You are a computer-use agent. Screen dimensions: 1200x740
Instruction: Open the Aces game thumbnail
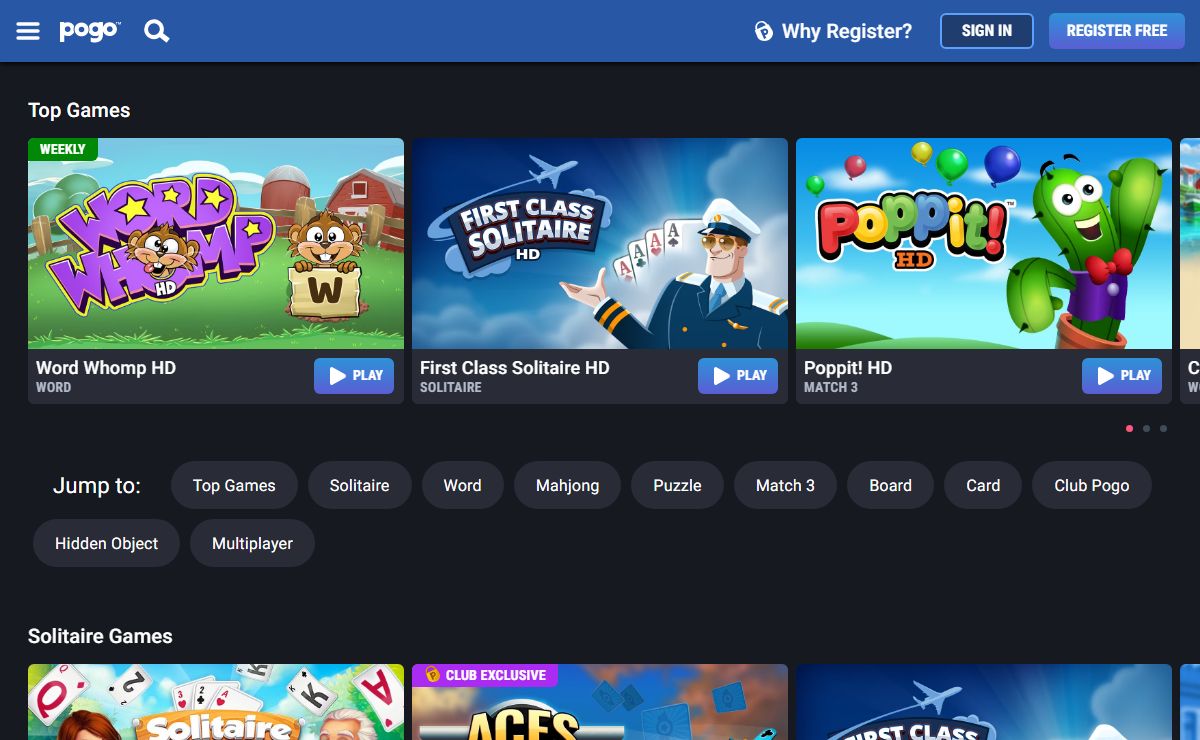click(600, 703)
